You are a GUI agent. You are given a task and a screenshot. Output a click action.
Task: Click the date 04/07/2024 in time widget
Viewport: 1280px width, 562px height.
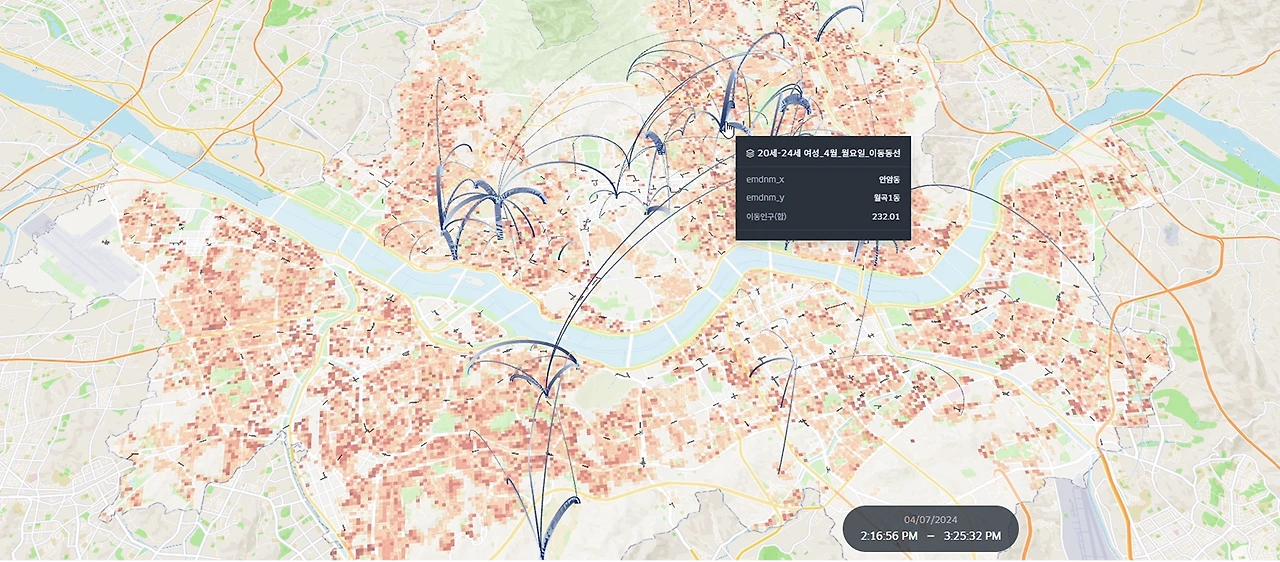pyautogui.click(x=930, y=520)
